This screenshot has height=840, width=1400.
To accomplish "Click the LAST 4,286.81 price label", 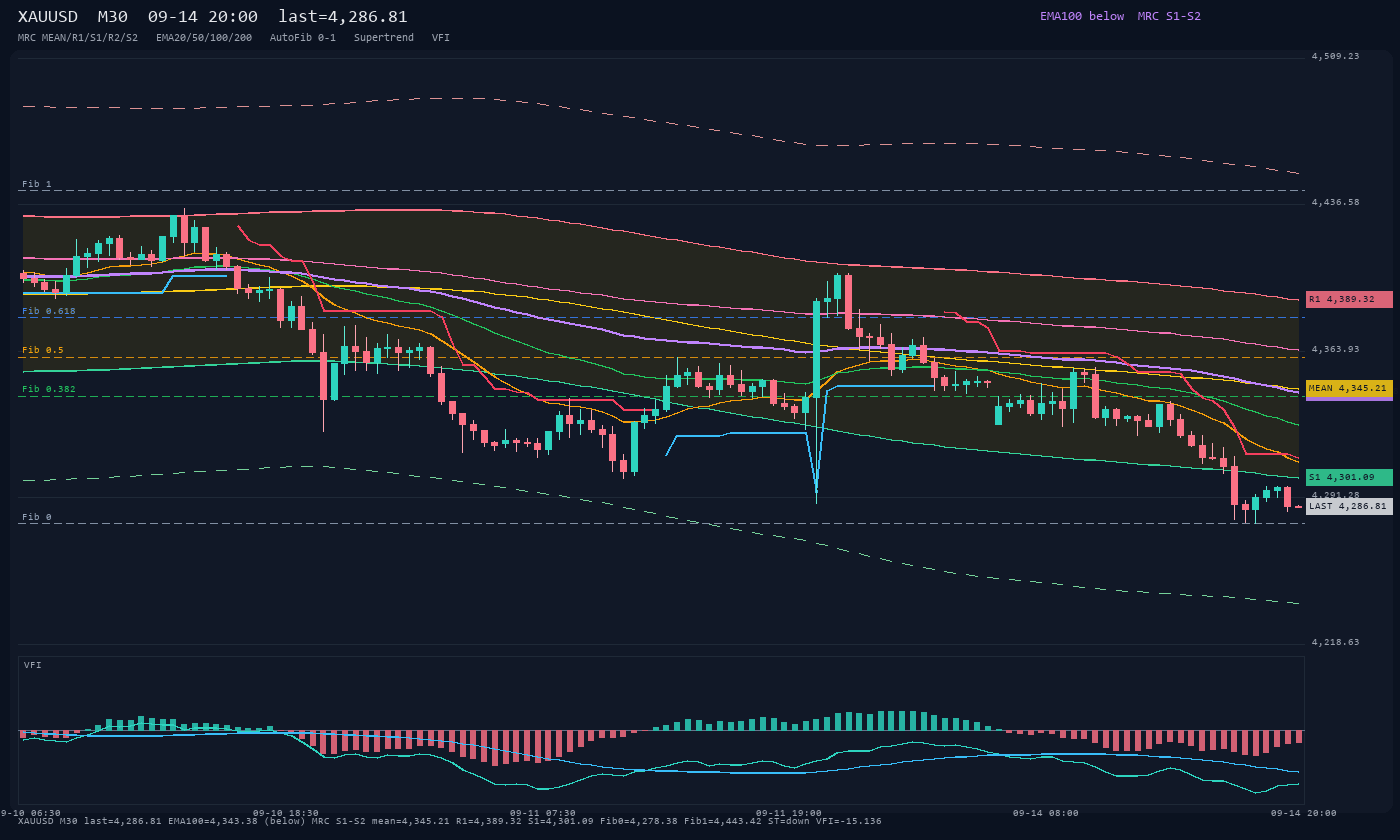I will click(x=1349, y=506).
